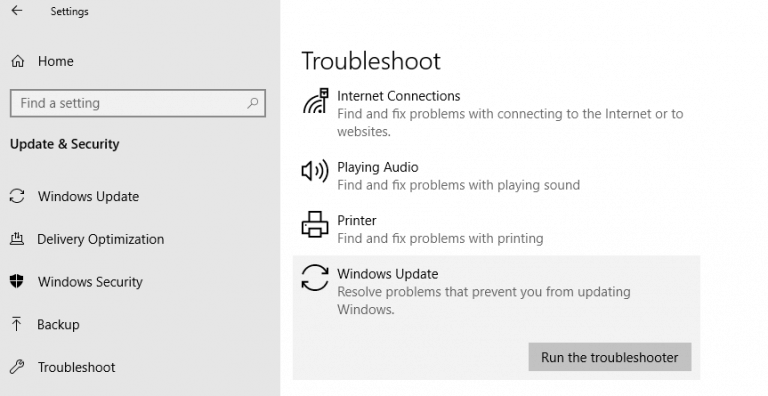Expand the Printer troubleshooter entry

[x=496, y=229]
